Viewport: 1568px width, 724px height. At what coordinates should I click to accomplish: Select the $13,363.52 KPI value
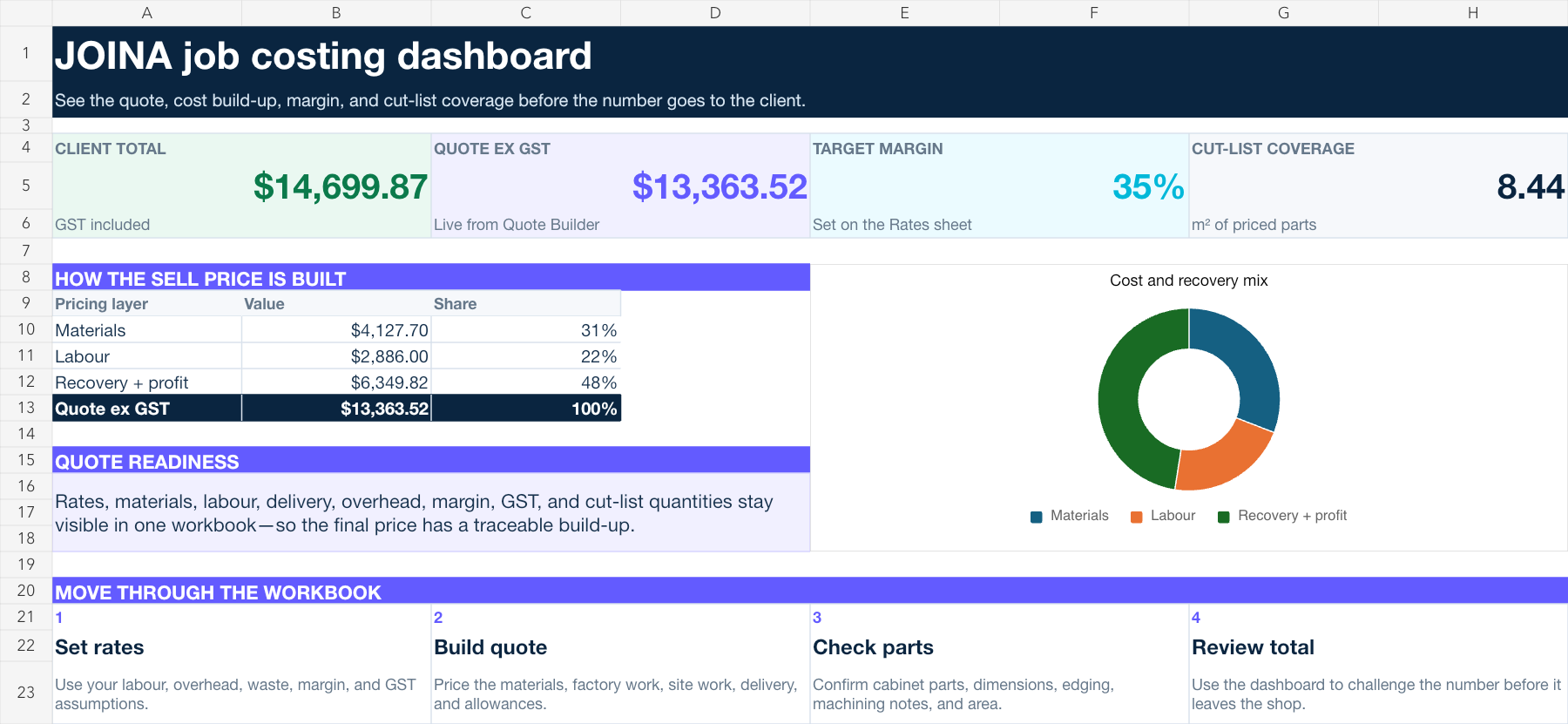tap(720, 186)
